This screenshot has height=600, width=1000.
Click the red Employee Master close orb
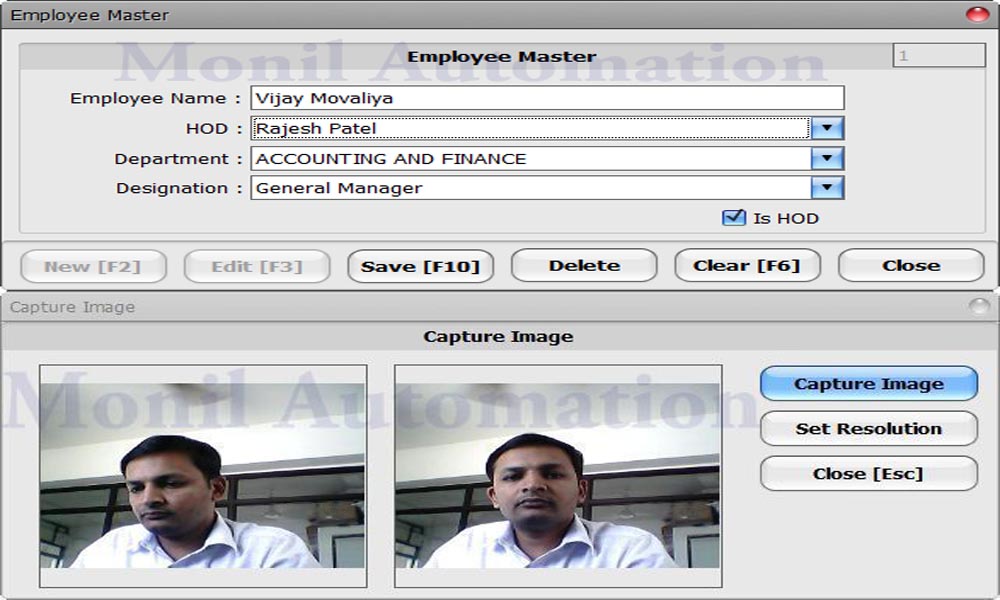pyautogui.click(x=978, y=14)
